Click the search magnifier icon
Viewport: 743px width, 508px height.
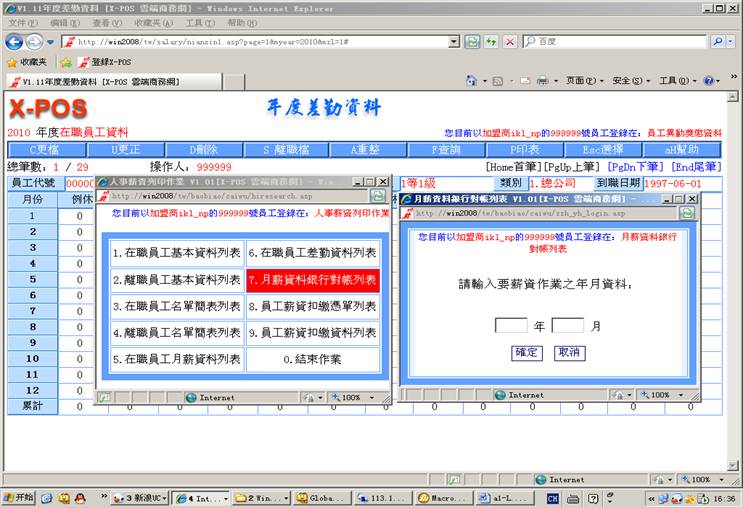[717, 42]
